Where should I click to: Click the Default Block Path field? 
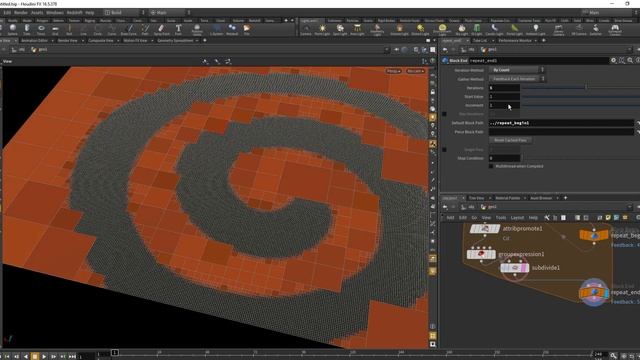562,123
